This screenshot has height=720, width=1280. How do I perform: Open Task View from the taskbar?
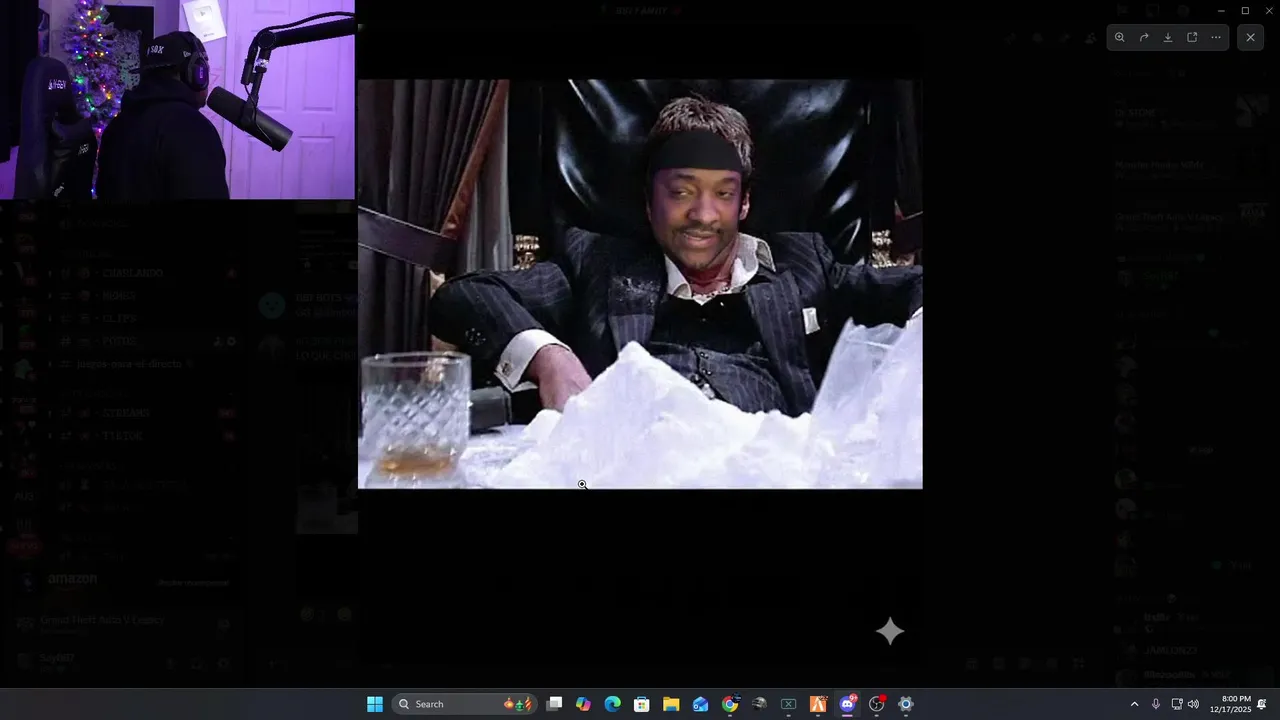[555, 704]
